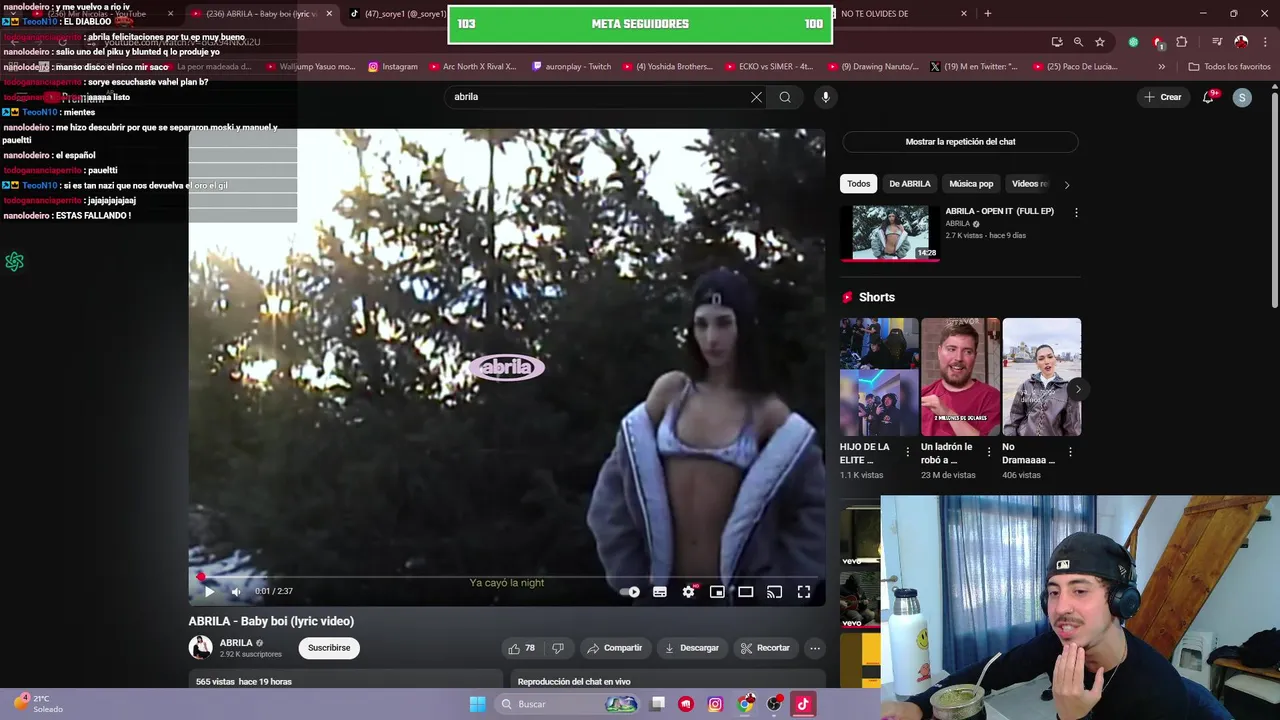Open the Crear button

1163,97
